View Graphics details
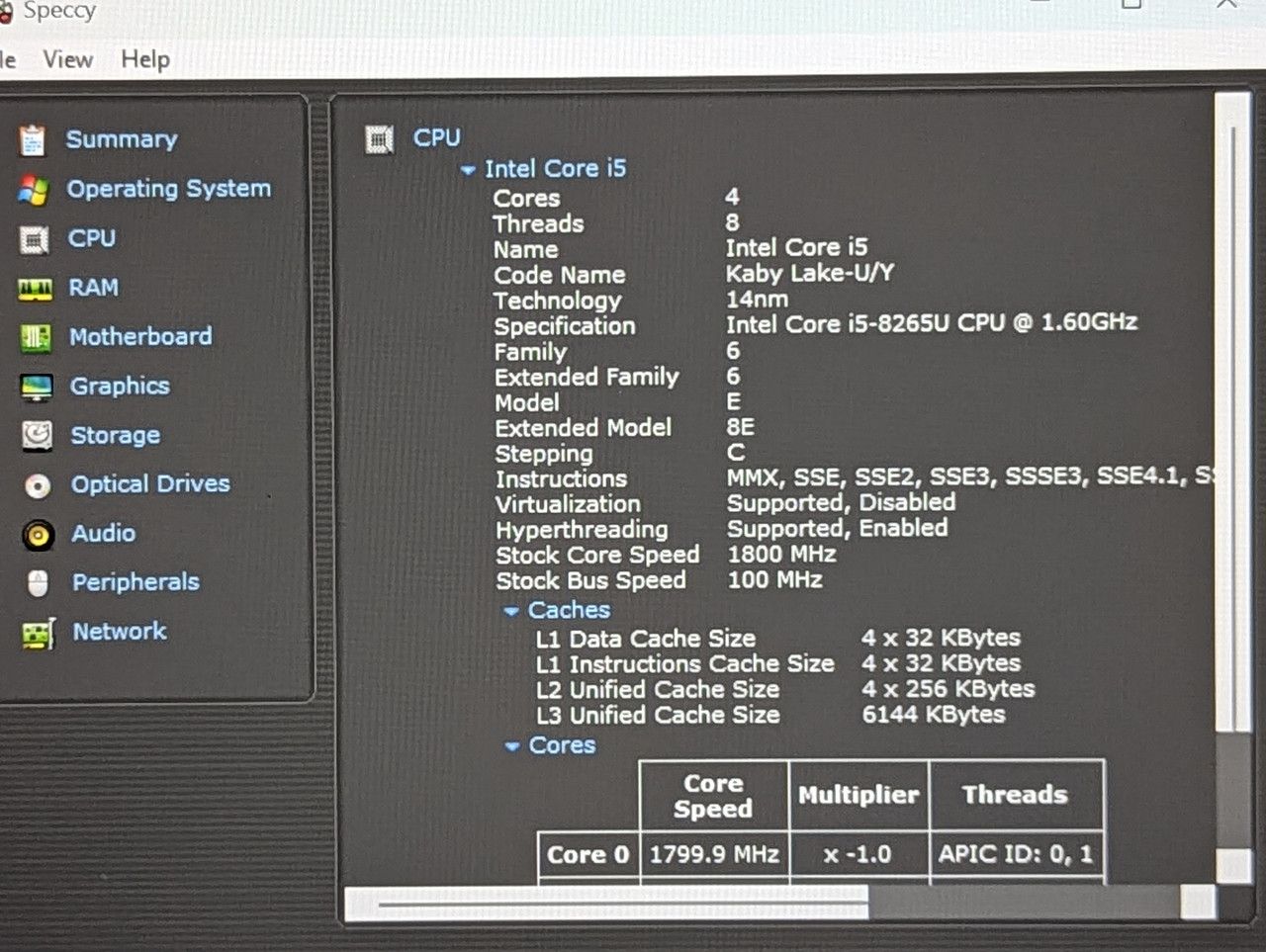The height and width of the screenshot is (952, 1266). 120,387
